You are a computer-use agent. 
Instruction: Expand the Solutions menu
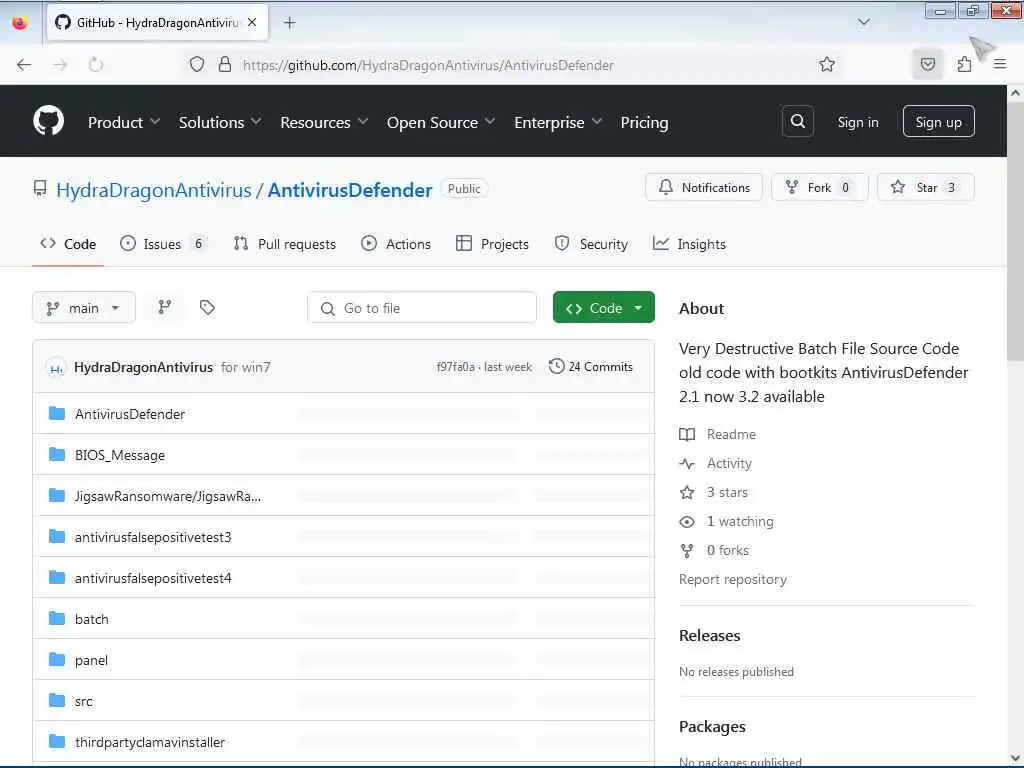219,122
